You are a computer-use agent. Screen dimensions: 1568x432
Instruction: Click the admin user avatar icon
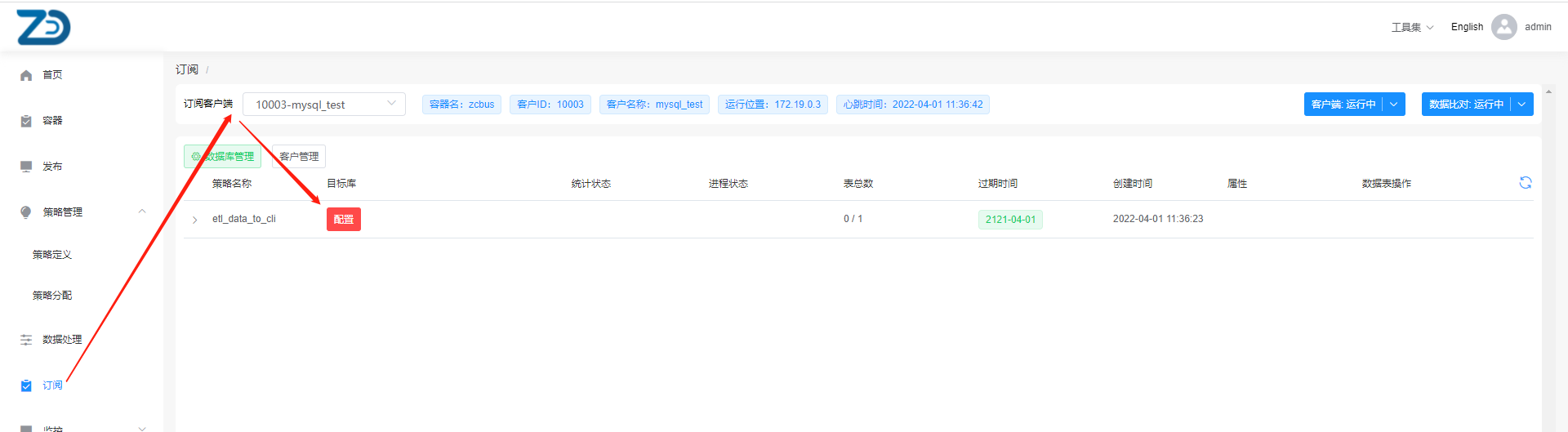[x=1503, y=27]
